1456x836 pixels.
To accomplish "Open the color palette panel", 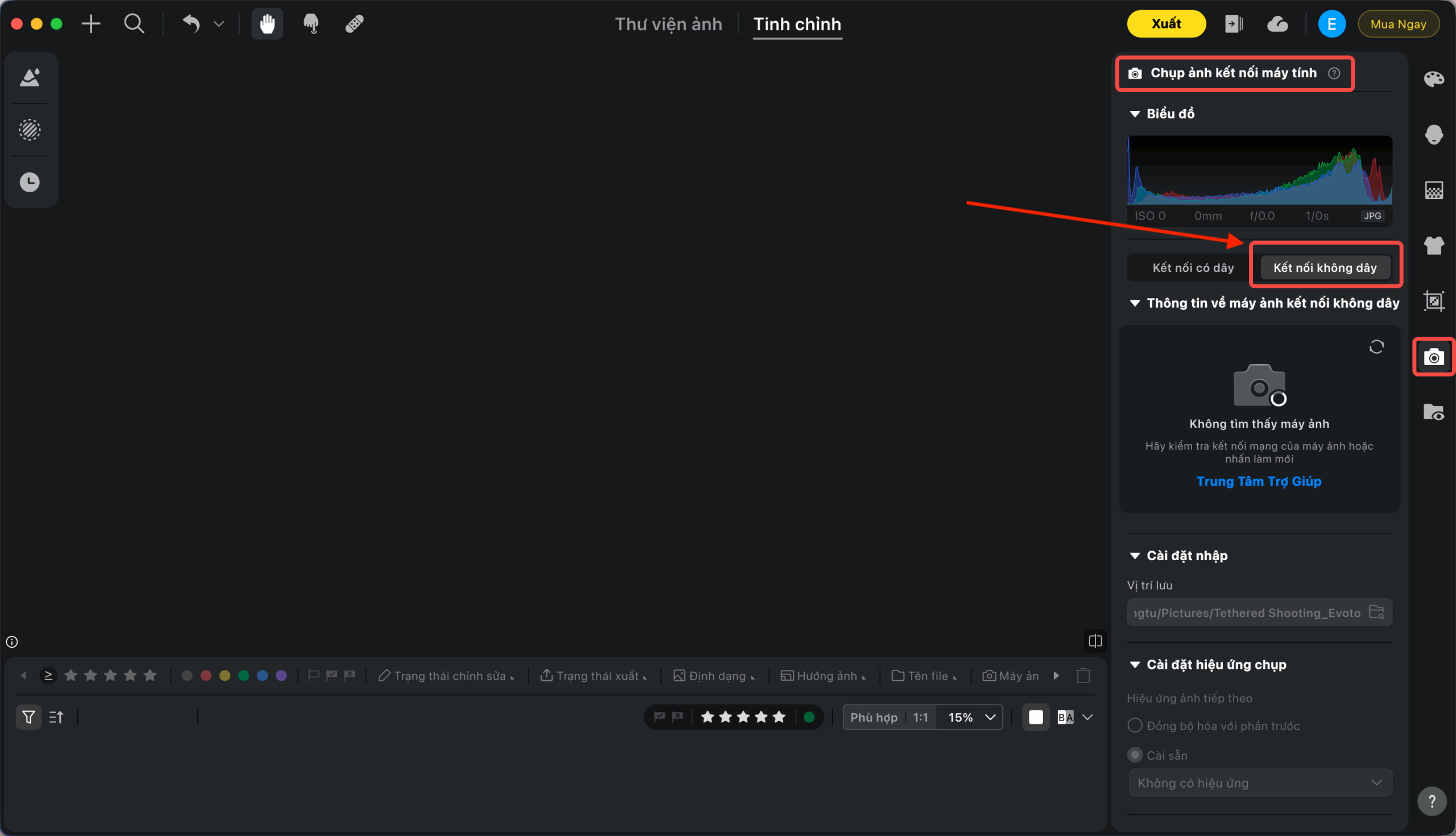I will pyautogui.click(x=1434, y=79).
